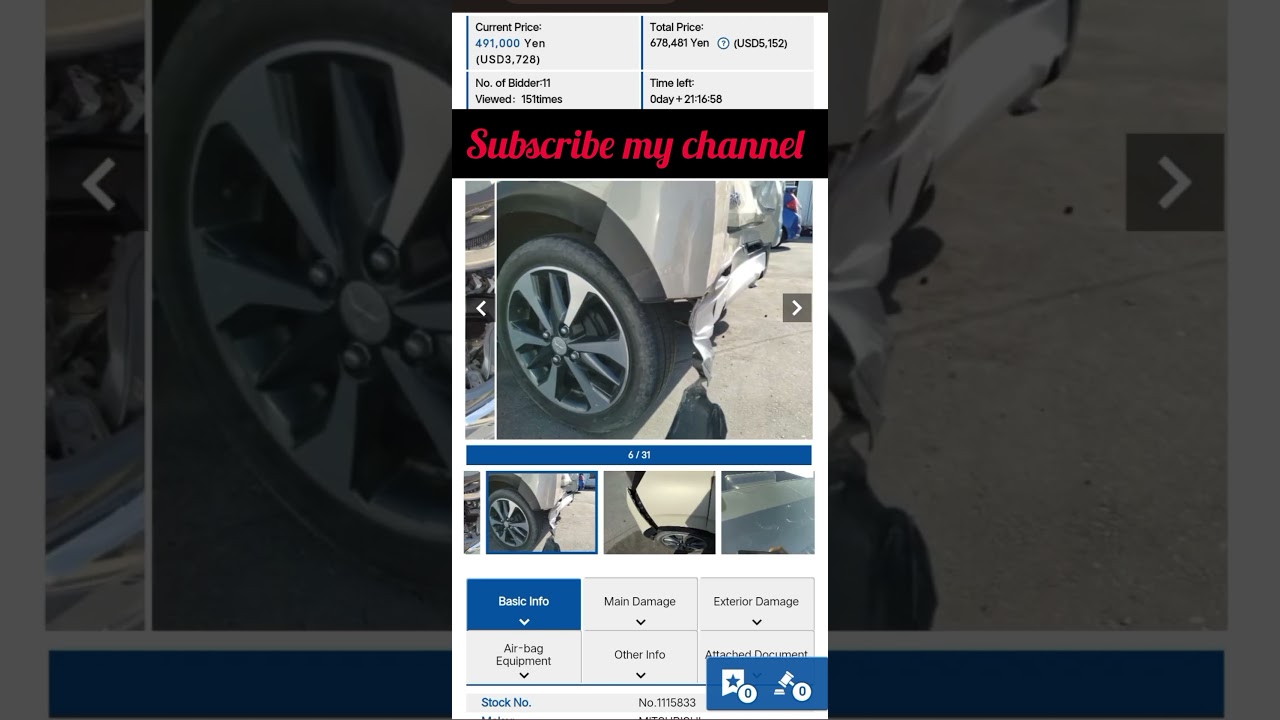Open the Air-bag Equipment tab

tap(524, 657)
